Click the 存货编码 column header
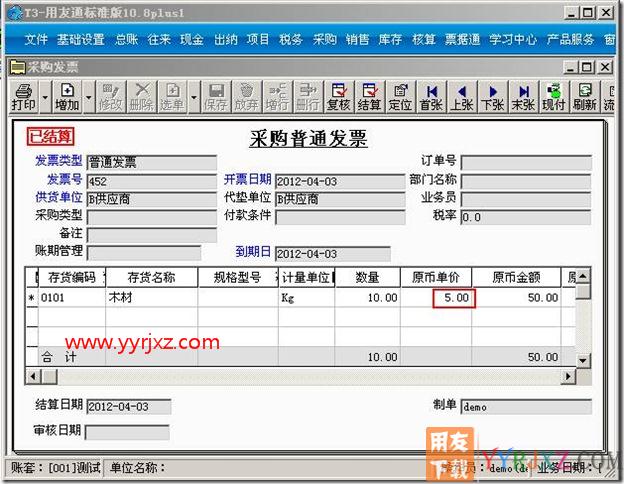 tap(72, 277)
